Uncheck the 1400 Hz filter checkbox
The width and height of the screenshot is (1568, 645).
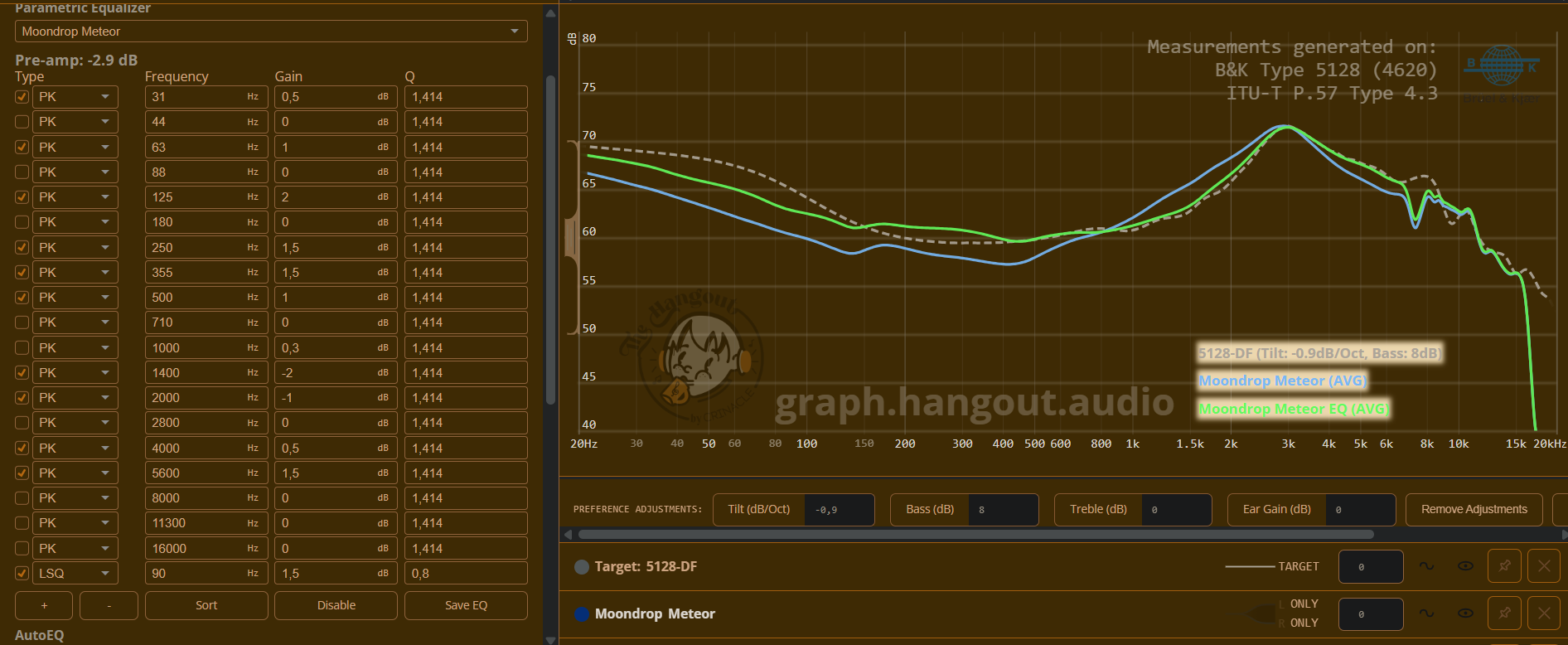[22, 373]
